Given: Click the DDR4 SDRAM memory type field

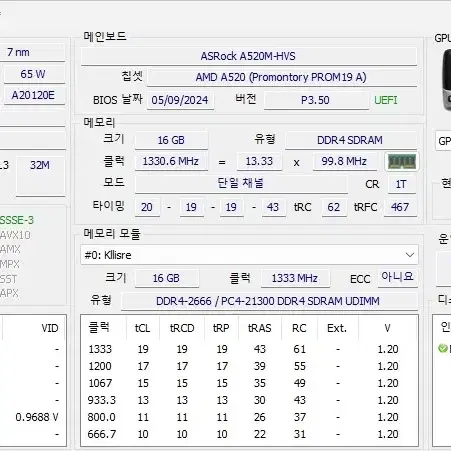Looking at the screenshot, I should pyautogui.click(x=350, y=140).
